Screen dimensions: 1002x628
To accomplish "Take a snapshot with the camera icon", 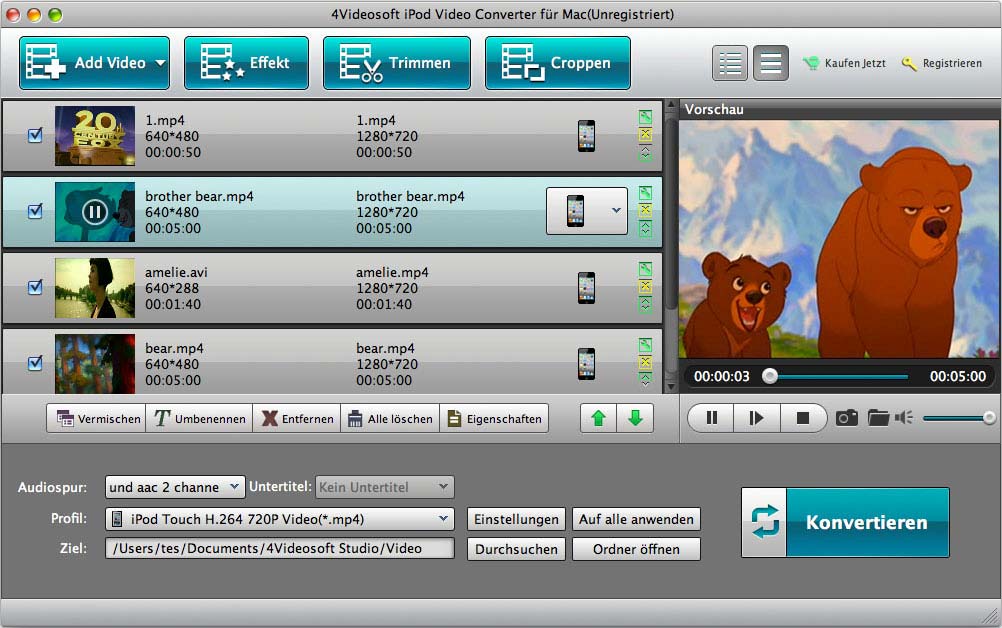I will pos(847,418).
